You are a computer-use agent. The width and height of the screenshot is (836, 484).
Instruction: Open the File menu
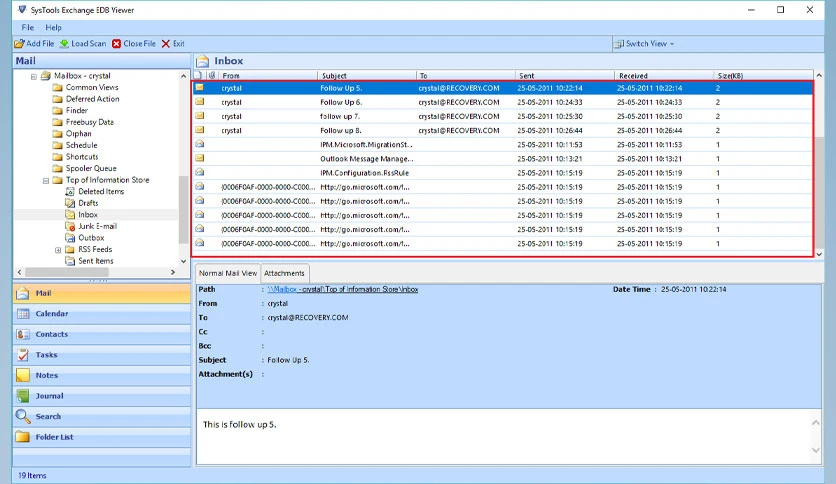coord(27,27)
